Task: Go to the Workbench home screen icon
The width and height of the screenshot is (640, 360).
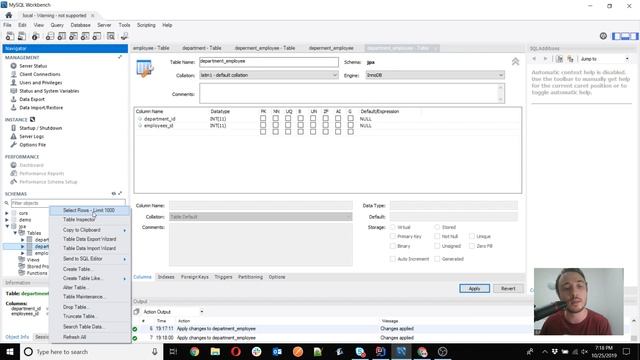Action: [9, 15]
